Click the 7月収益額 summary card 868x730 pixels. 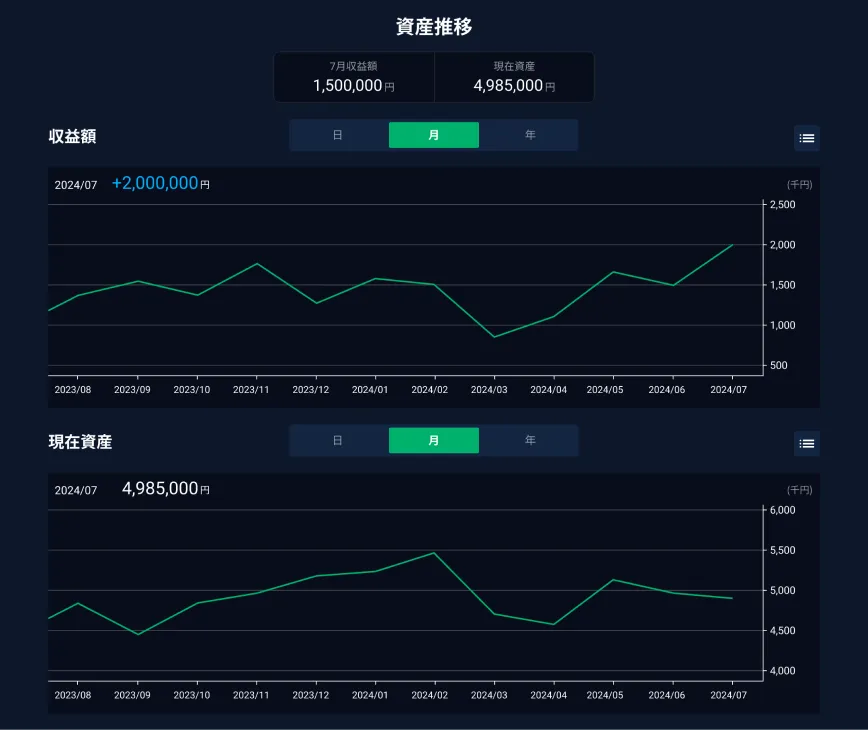(x=354, y=78)
